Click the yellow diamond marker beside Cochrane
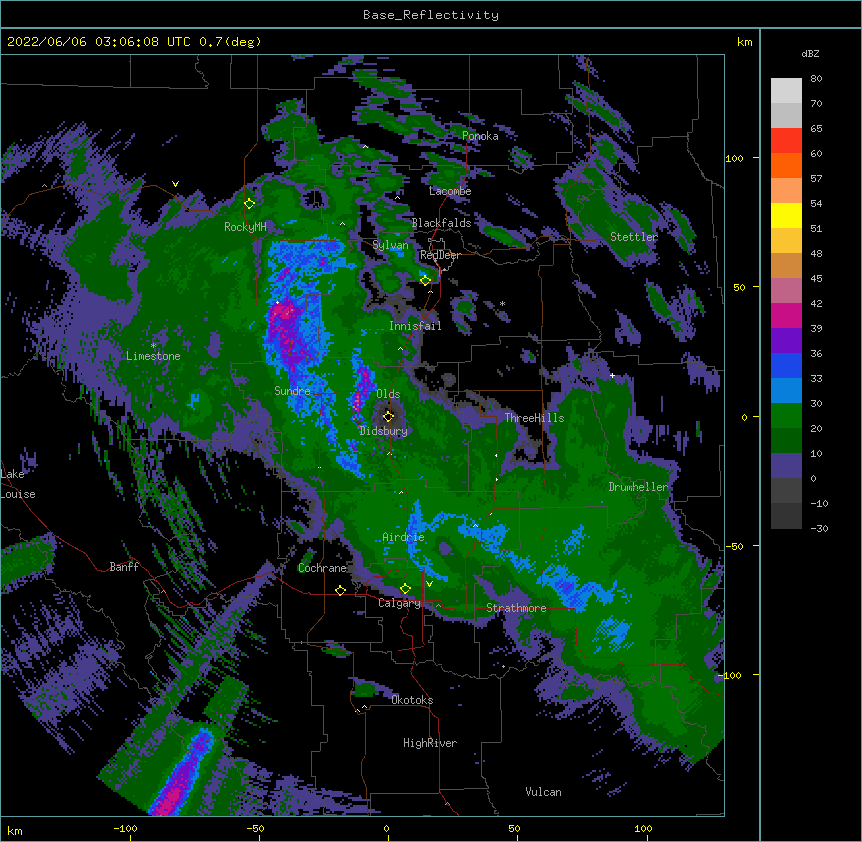Image resolution: width=862 pixels, height=842 pixels. click(x=340, y=590)
